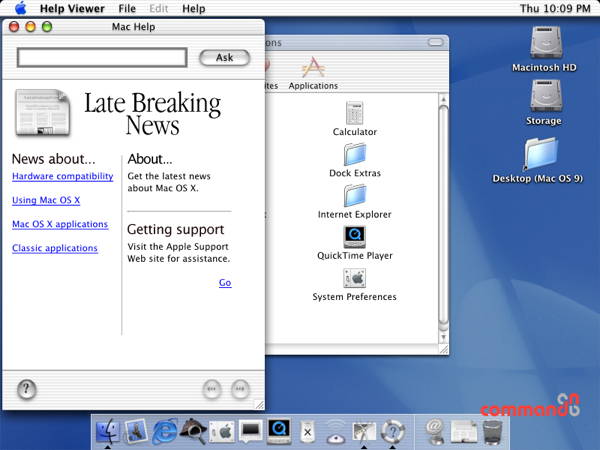
Task: Click the menu bar clock
Action: click(555, 8)
